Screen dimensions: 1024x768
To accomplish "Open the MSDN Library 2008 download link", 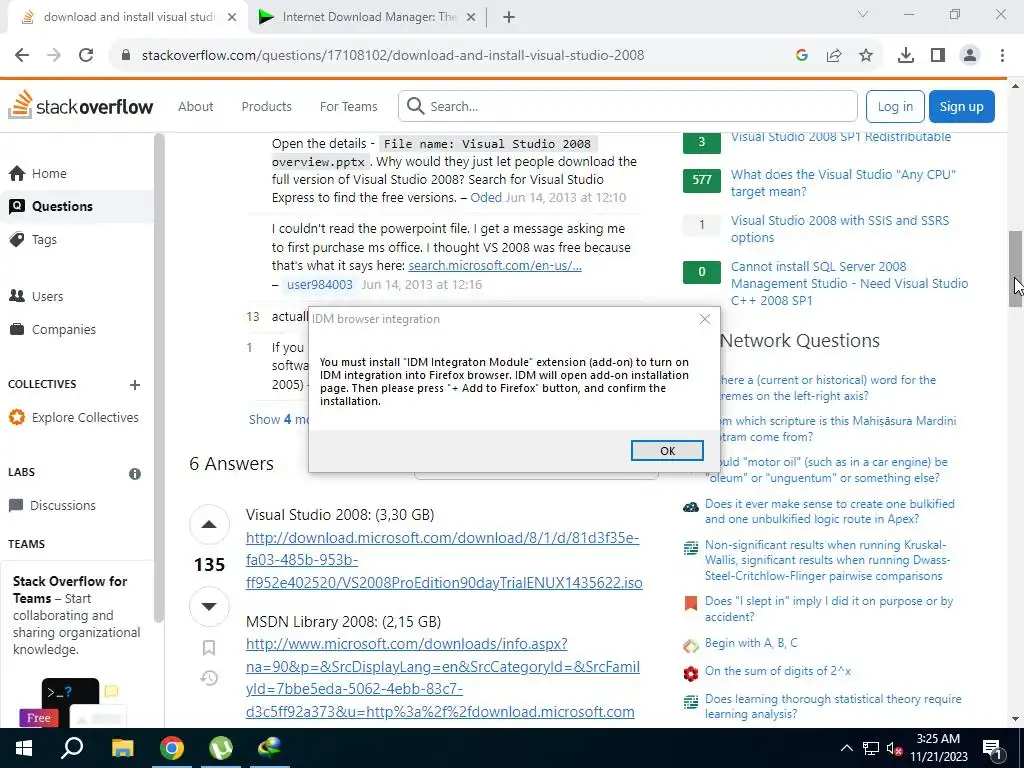I will [443, 678].
